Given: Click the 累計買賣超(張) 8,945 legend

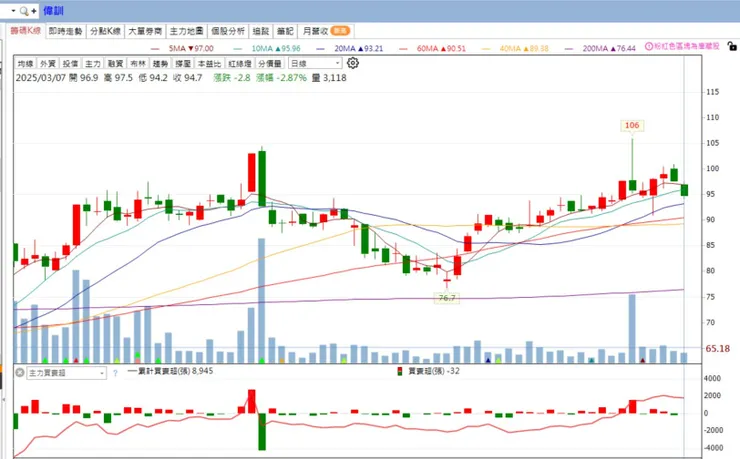Looking at the screenshot, I should pyautogui.click(x=170, y=371).
